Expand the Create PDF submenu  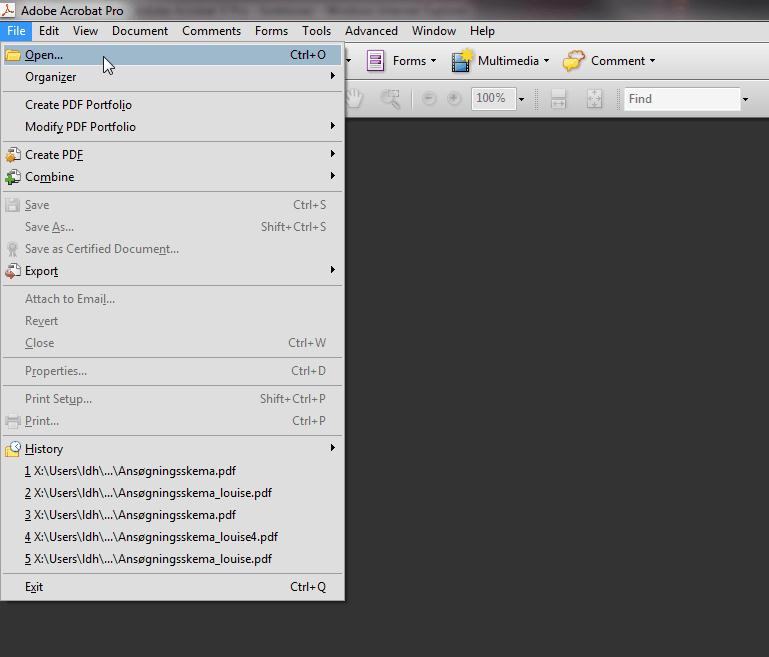pyautogui.click(x=333, y=153)
